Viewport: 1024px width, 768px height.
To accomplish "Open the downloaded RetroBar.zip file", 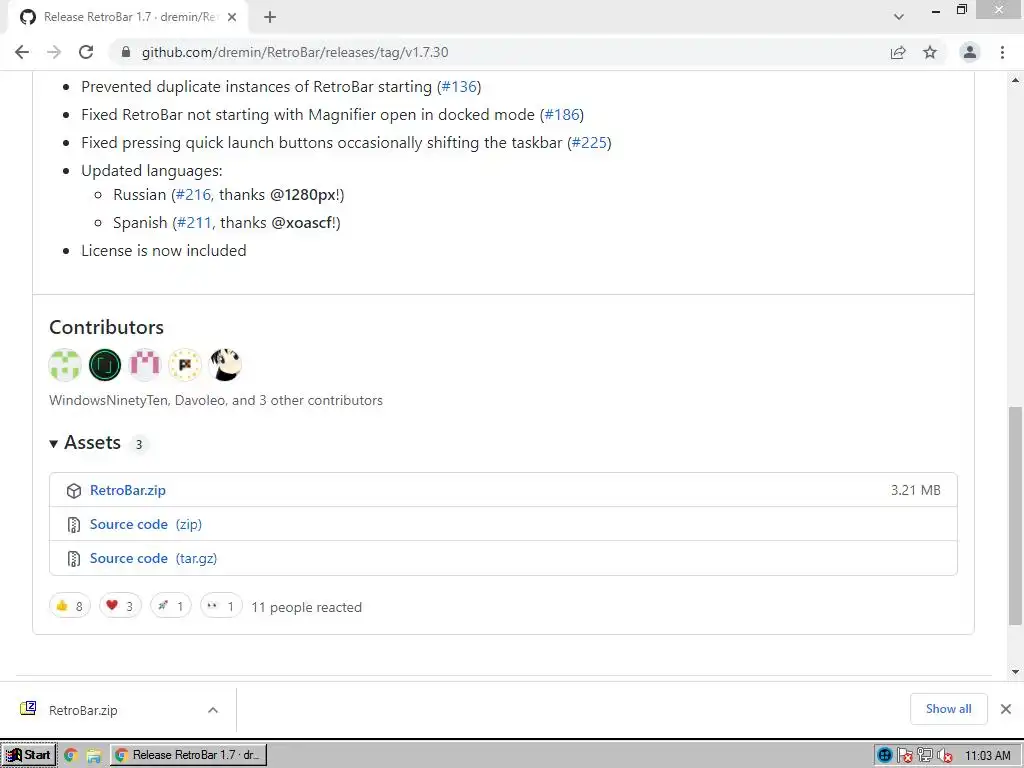I will [x=83, y=711].
